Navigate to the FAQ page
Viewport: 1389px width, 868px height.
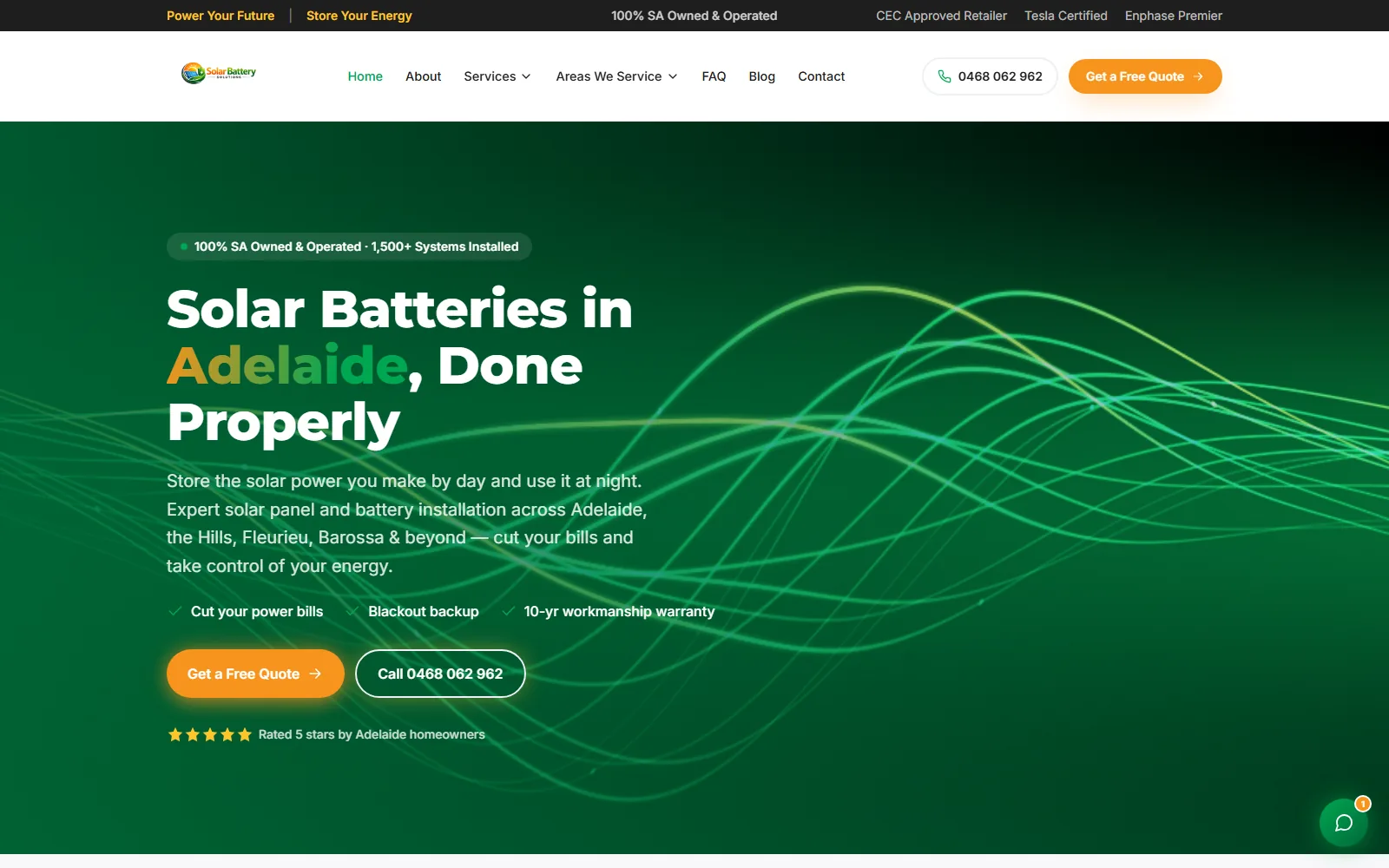click(x=714, y=76)
